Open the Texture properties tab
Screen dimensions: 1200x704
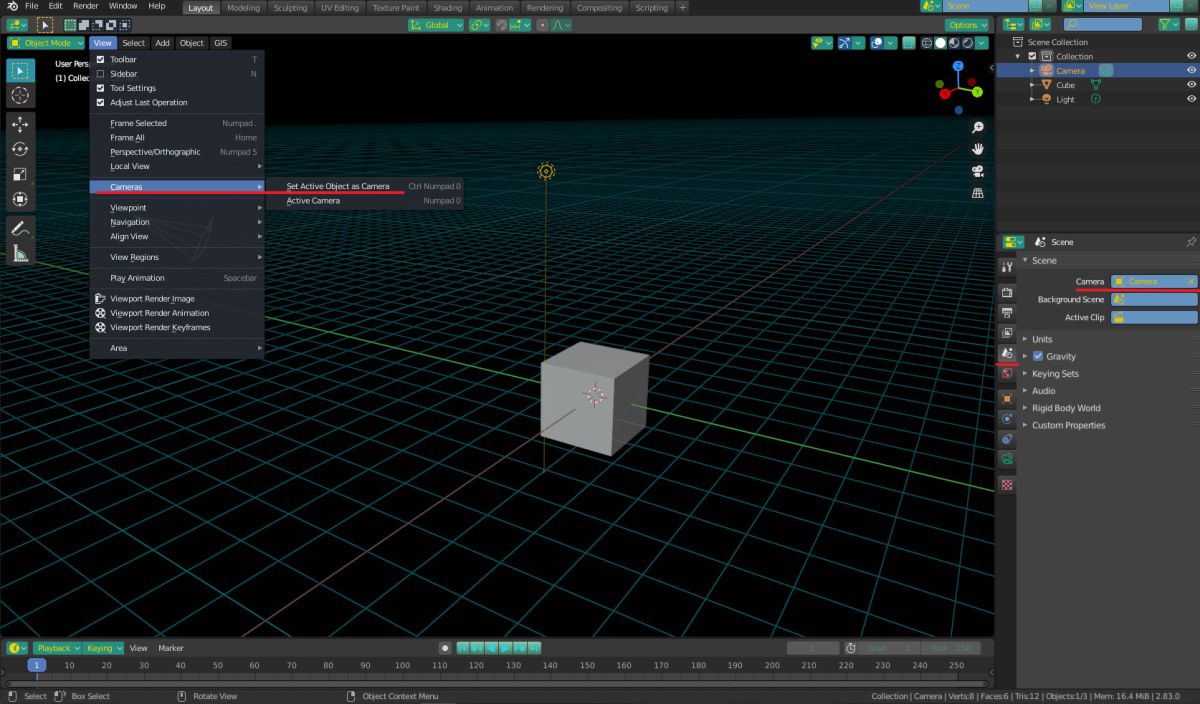[1007, 484]
